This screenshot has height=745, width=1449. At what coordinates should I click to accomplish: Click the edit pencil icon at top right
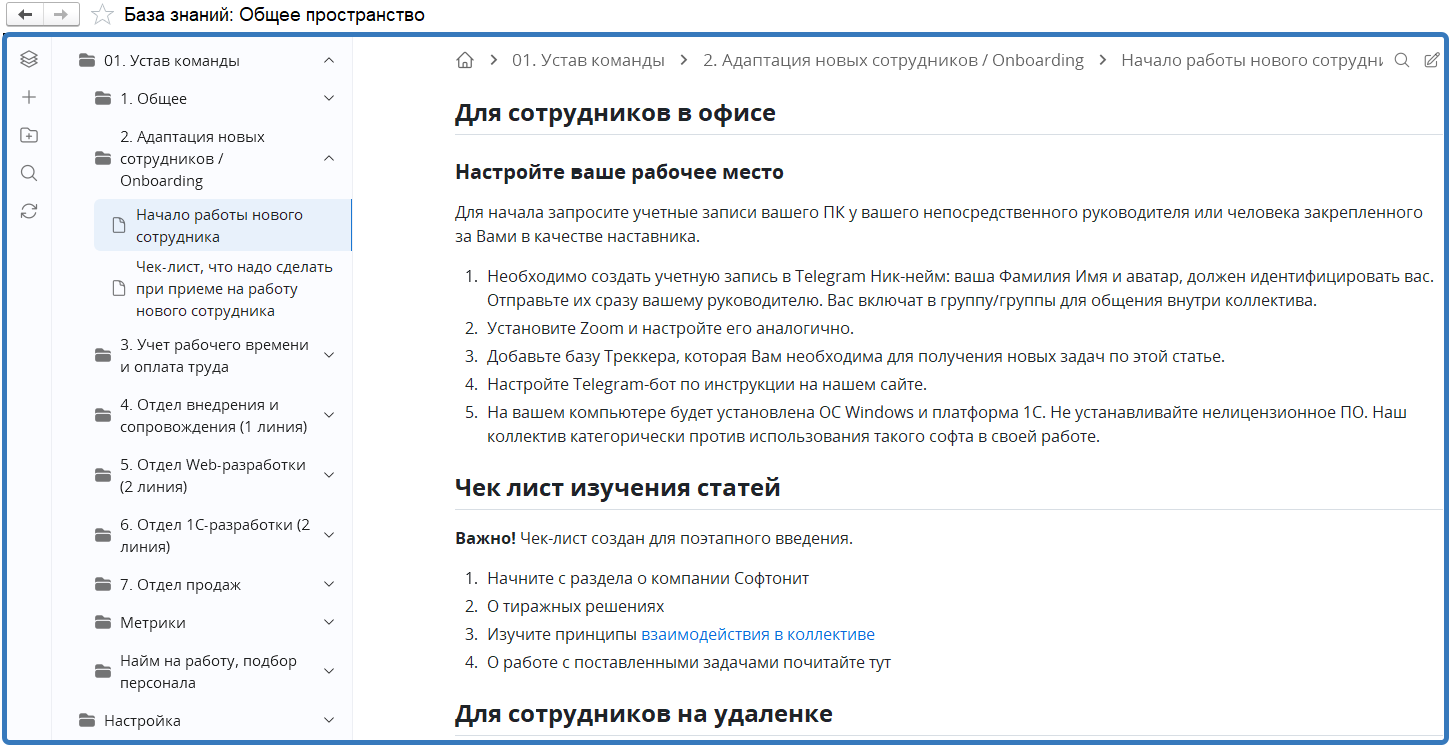pos(1432,60)
